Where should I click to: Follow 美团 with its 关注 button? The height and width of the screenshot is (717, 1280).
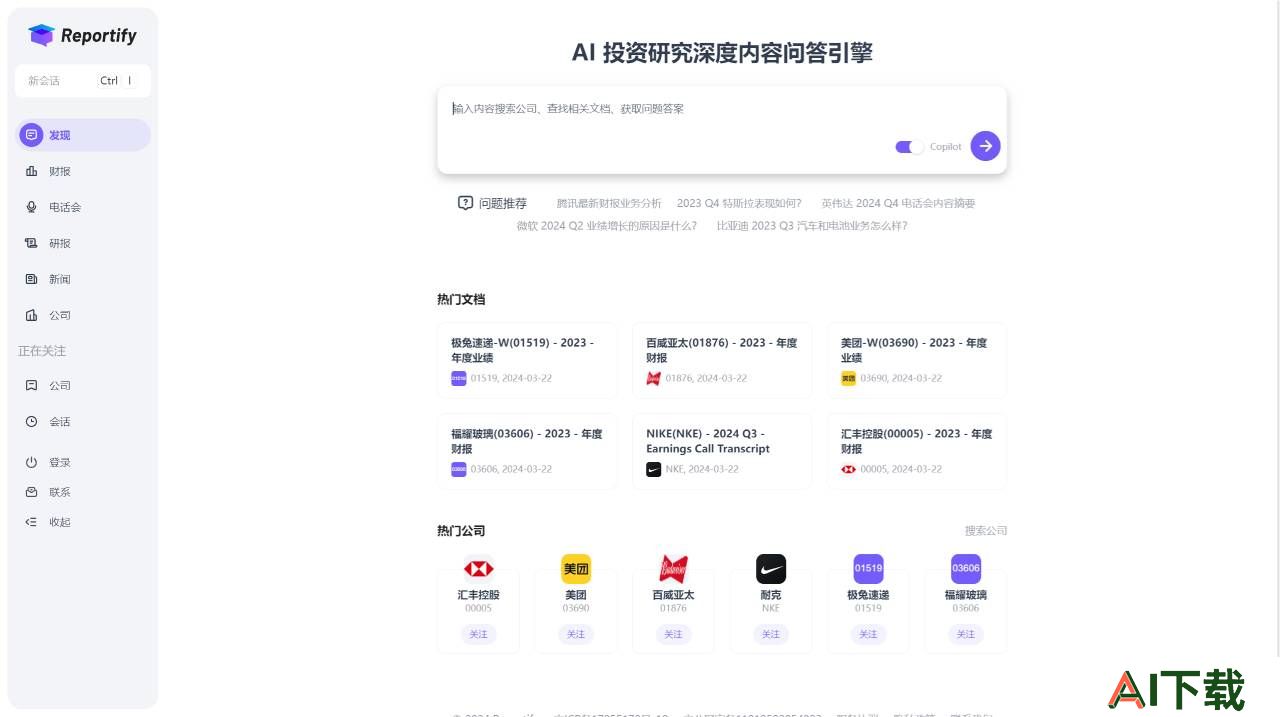[576, 634]
